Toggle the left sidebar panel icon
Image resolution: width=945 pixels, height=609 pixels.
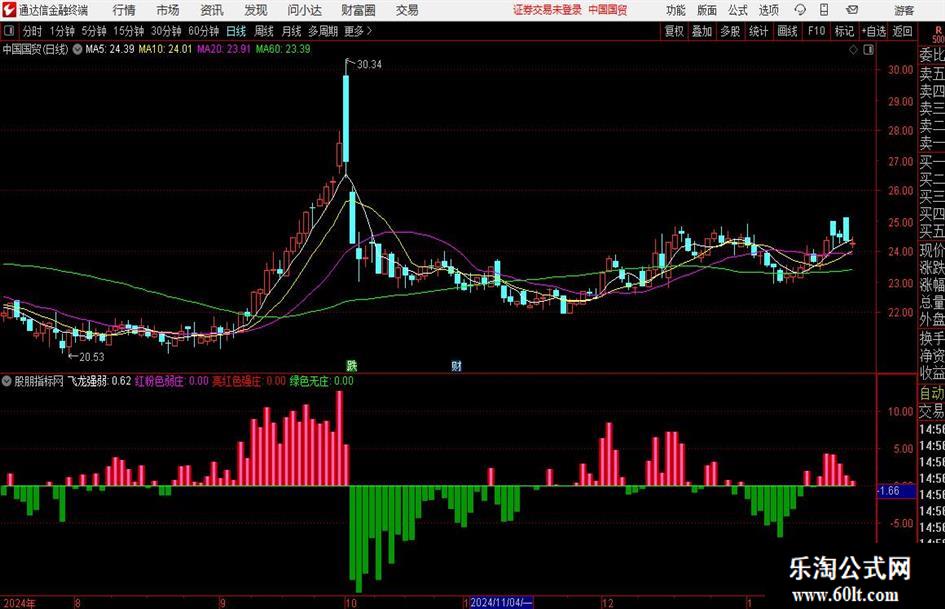tap(8, 31)
